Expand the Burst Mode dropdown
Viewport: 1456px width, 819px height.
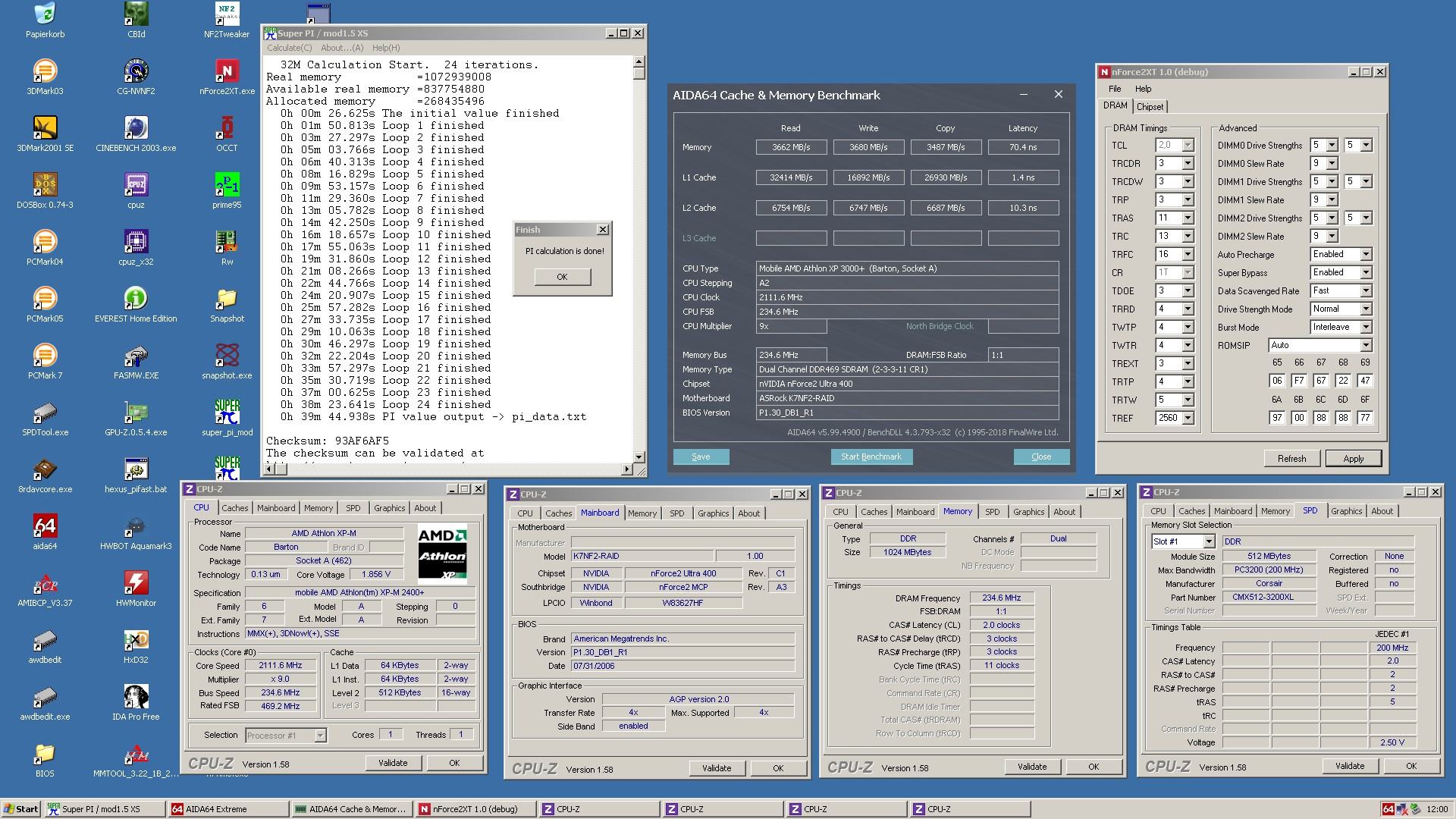tap(1365, 328)
